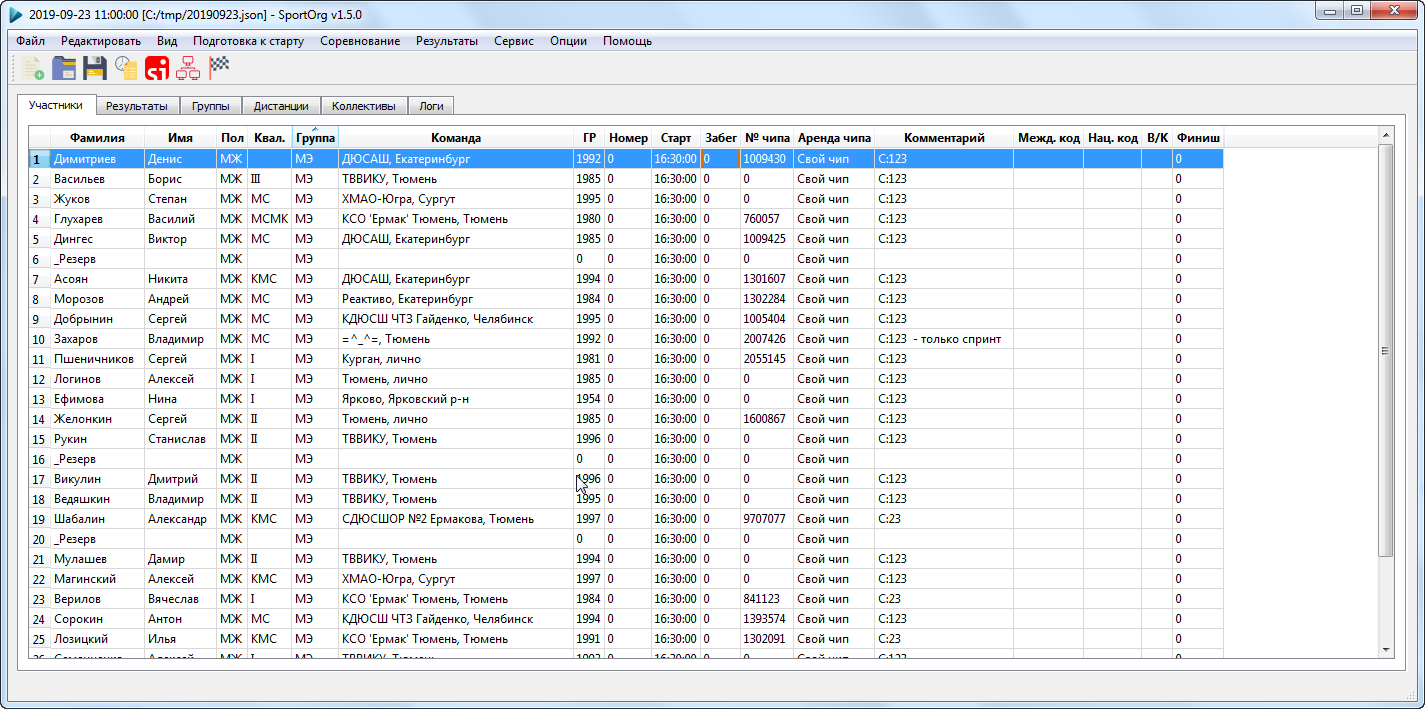Image resolution: width=1425 pixels, height=709 pixels.
Task: Click the Номер column header
Action: (x=628, y=138)
